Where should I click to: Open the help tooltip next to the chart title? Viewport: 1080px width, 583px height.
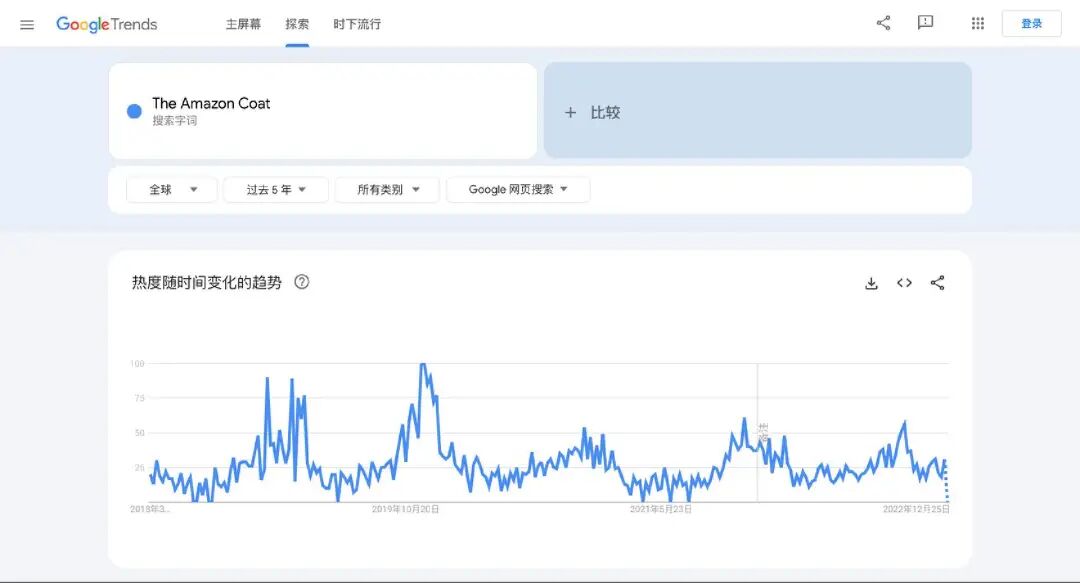coord(301,283)
